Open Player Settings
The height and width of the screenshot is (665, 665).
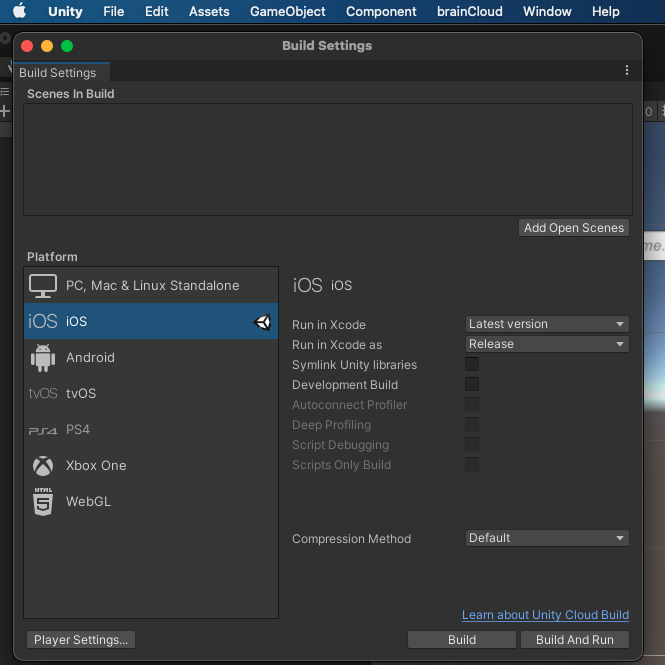pos(81,640)
